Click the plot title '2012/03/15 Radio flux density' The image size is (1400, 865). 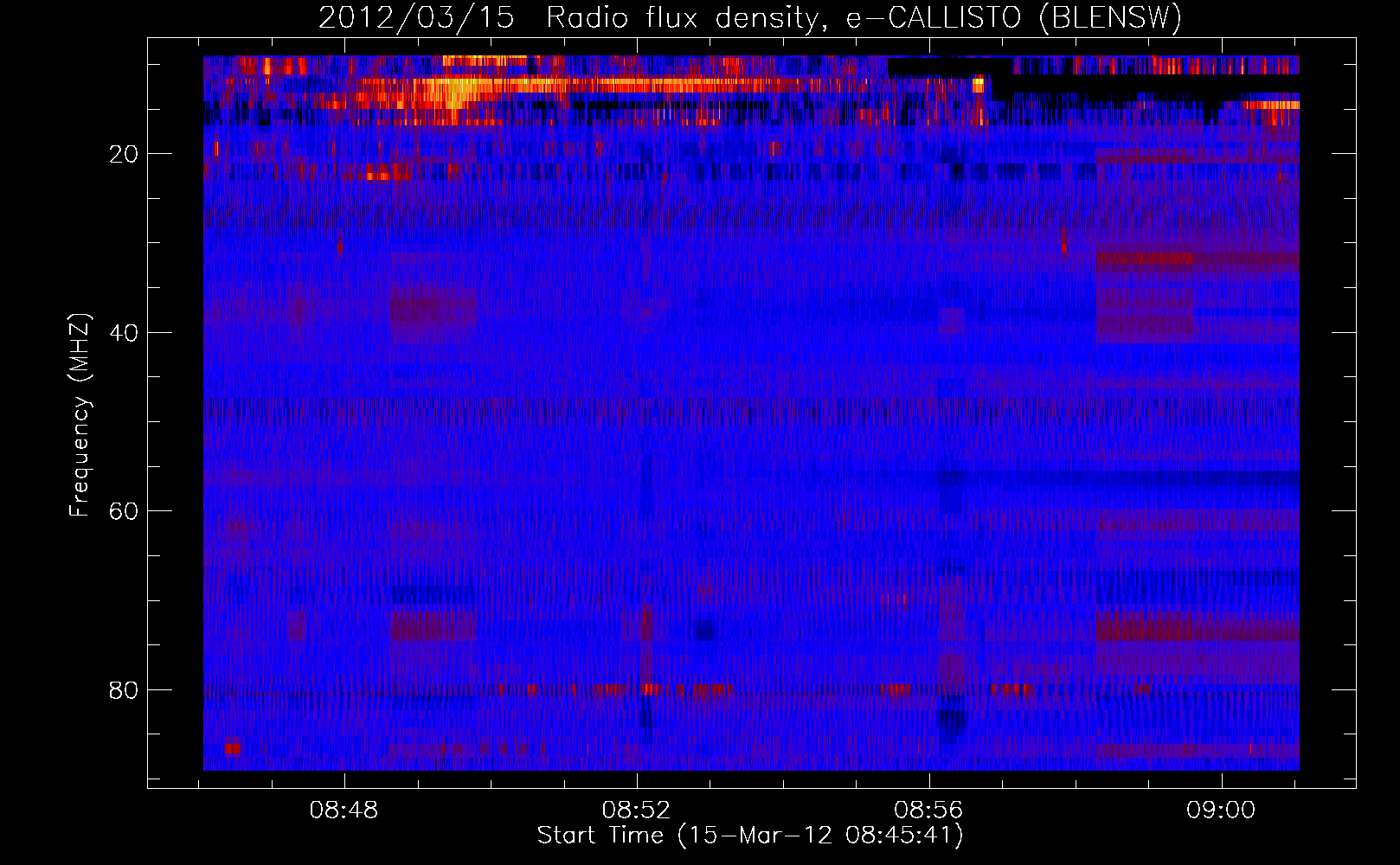[x=751, y=18]
